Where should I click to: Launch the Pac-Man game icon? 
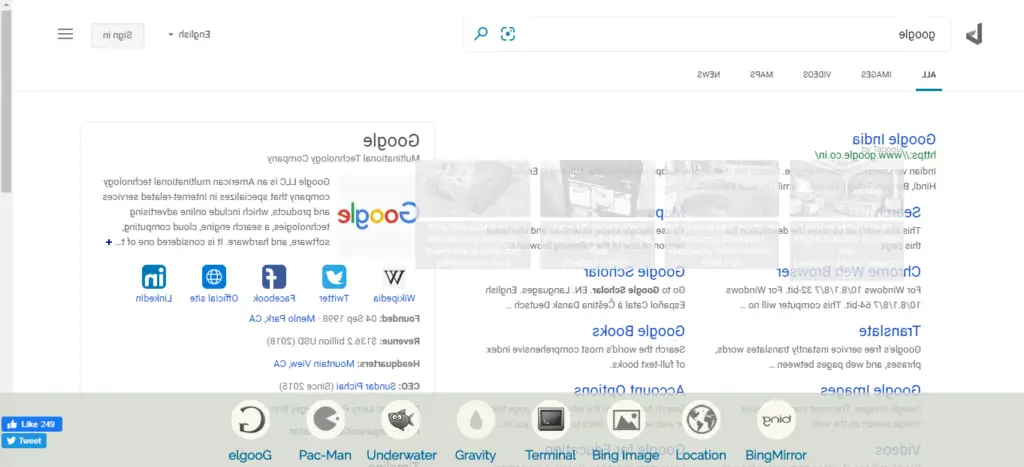(325, 419)
